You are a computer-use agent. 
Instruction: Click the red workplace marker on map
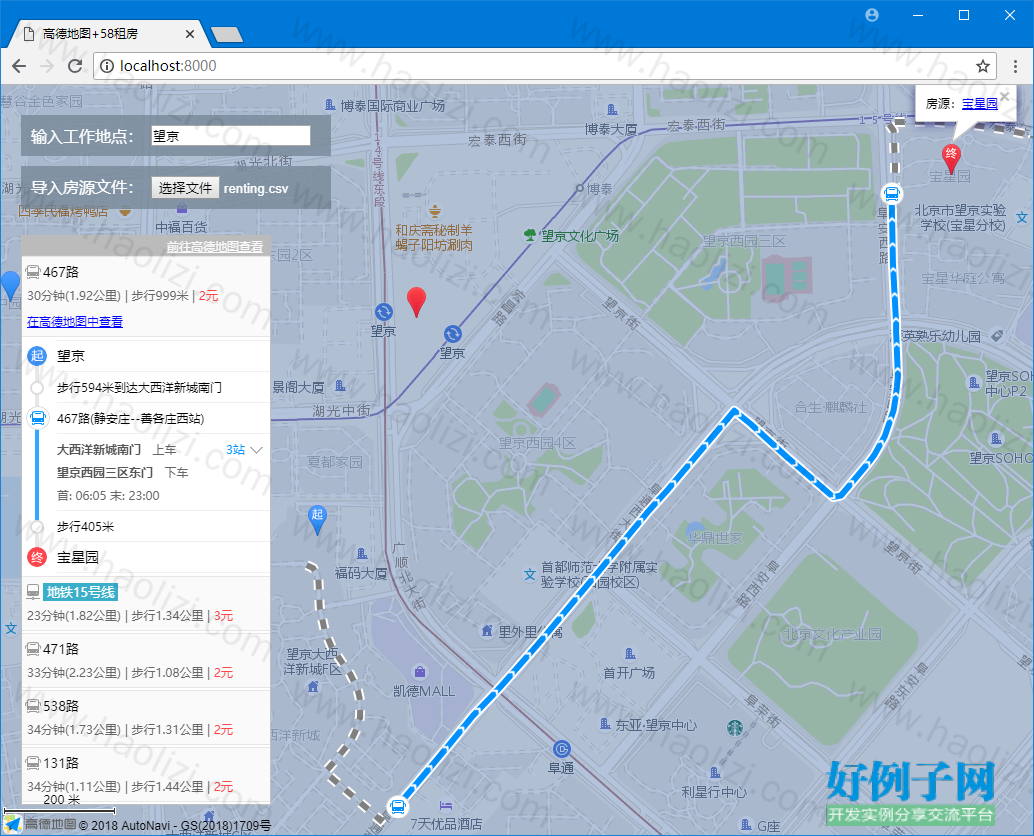pyautogui.click(x=416, y=302)
